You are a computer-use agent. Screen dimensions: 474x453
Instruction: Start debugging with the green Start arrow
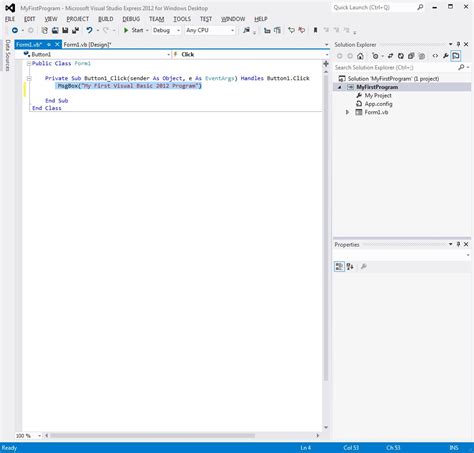click(126, 30)
